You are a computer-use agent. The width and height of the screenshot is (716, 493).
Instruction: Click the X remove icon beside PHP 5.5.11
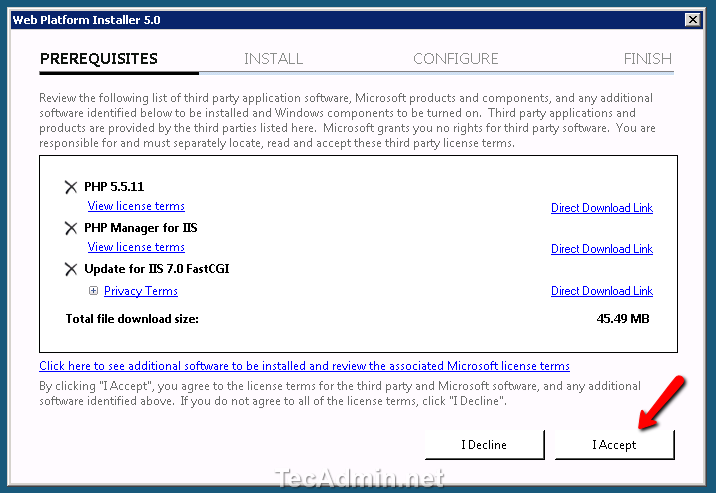tap(70, 187)
